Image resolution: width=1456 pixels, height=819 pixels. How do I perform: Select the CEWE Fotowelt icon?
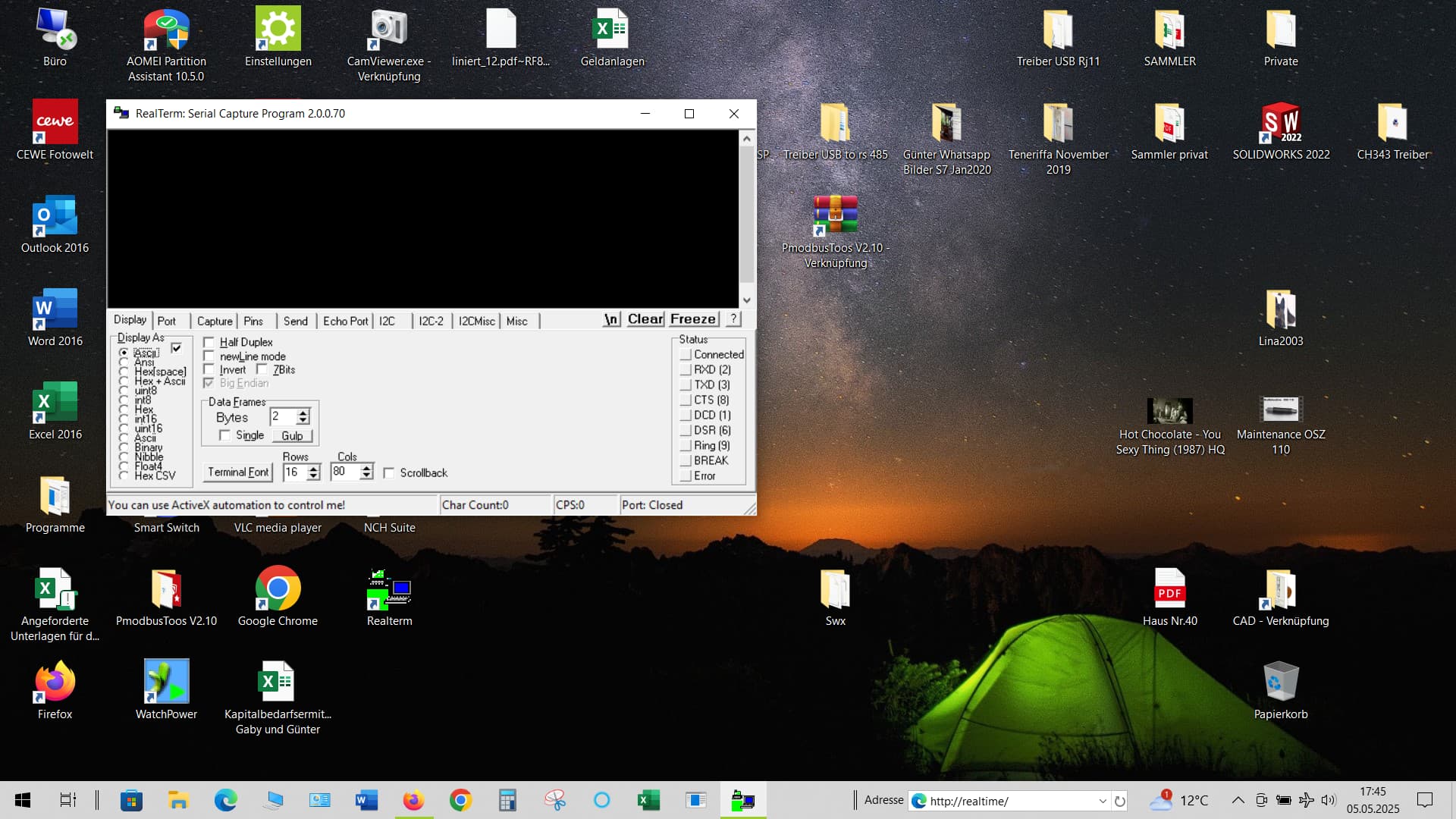pyautogui.click(x=55, y=130)
